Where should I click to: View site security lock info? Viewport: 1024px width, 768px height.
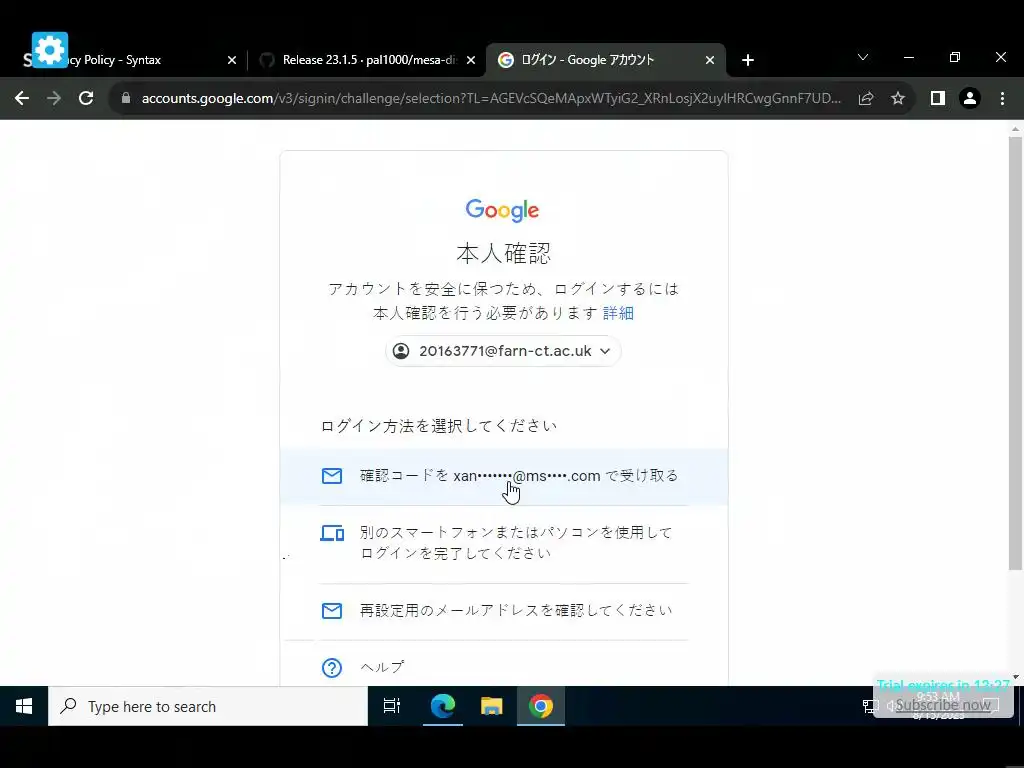pyautogui.click(x=126, y=98)
